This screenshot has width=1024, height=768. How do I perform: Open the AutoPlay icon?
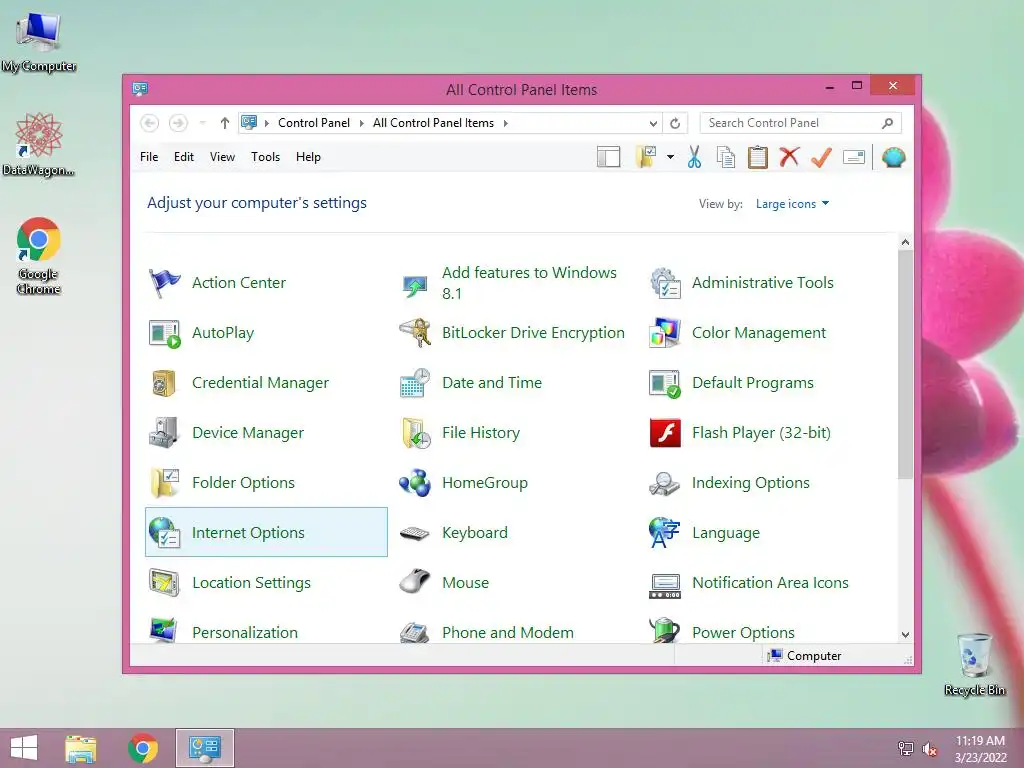(164, 333)
